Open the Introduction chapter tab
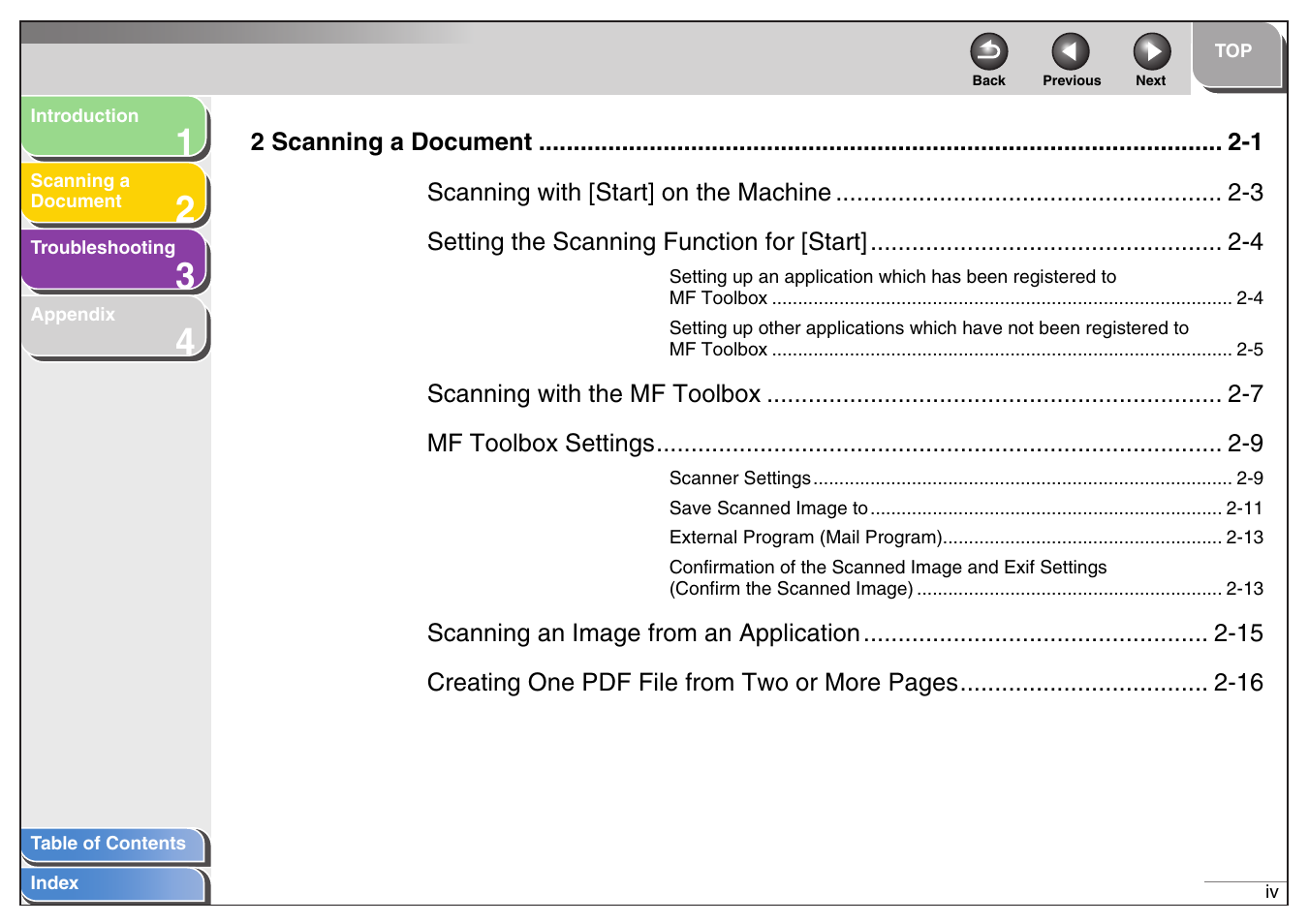Image resolution: width=1309 pixels, height=924 pixels. coord(113,128)
